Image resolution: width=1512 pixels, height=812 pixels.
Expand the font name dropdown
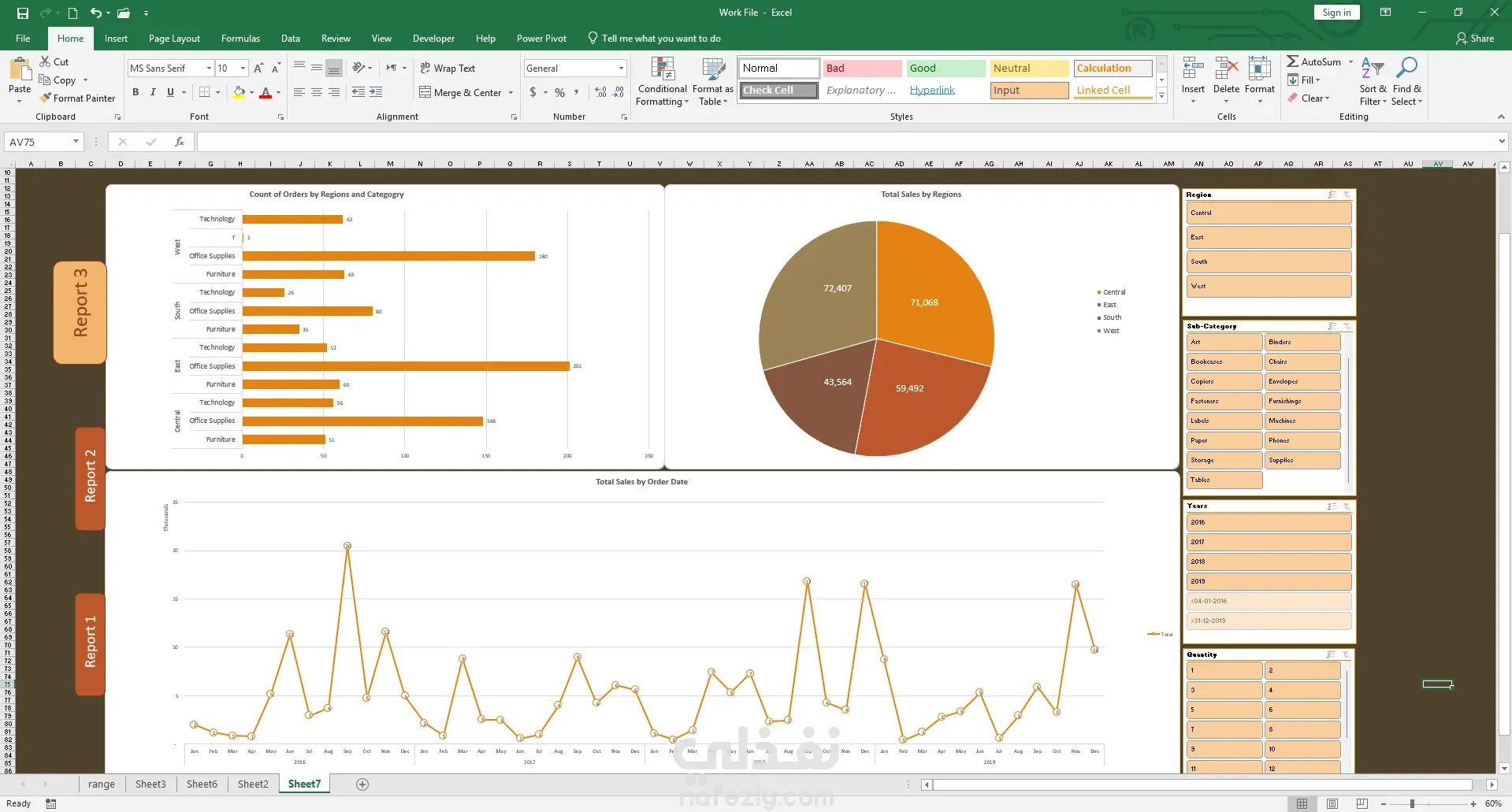[209, 69]
